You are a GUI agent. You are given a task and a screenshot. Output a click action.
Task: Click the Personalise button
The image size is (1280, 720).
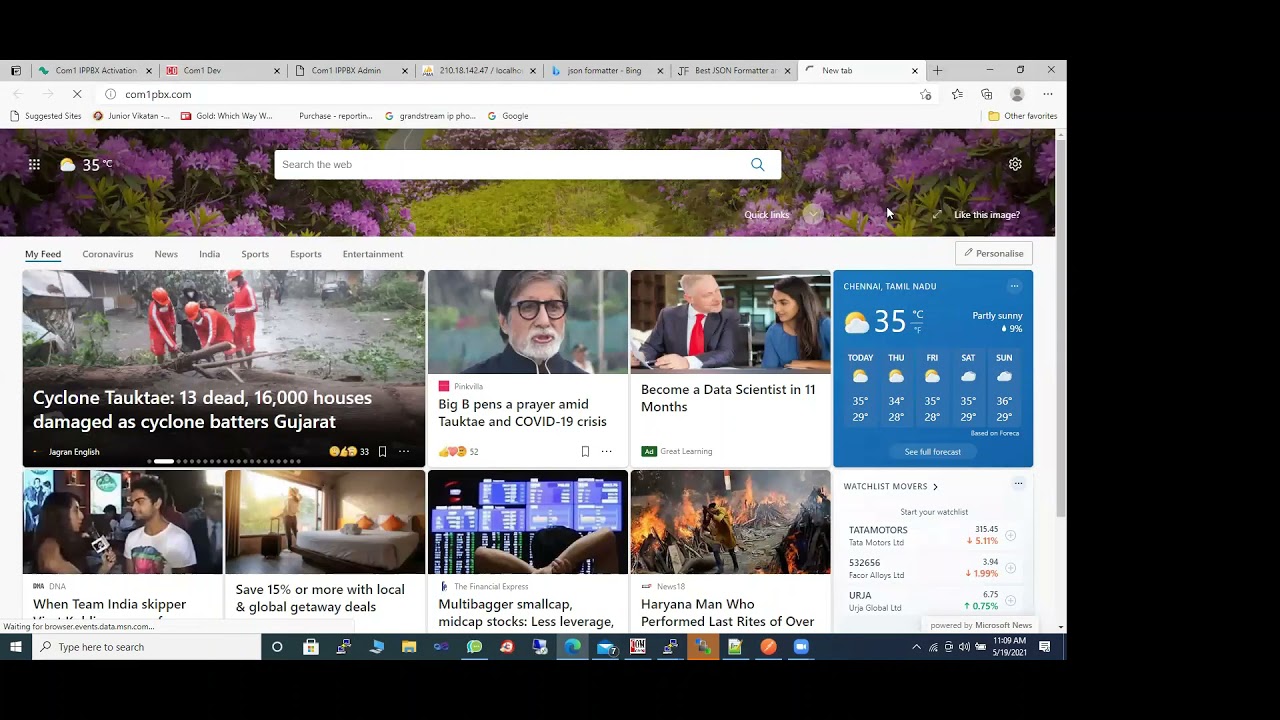point(994,253)
